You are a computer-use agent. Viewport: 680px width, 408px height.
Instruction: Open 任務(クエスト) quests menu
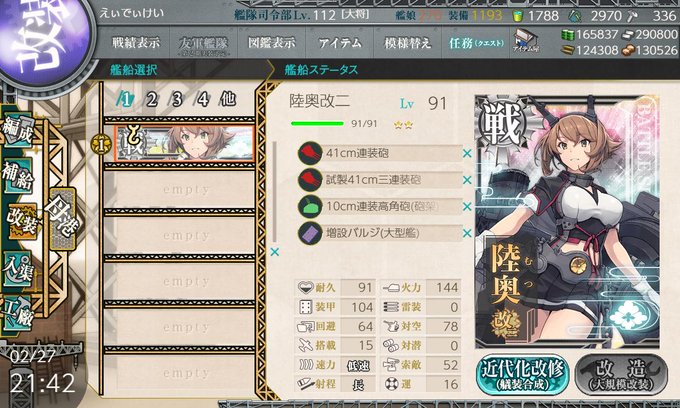[476, 43]
